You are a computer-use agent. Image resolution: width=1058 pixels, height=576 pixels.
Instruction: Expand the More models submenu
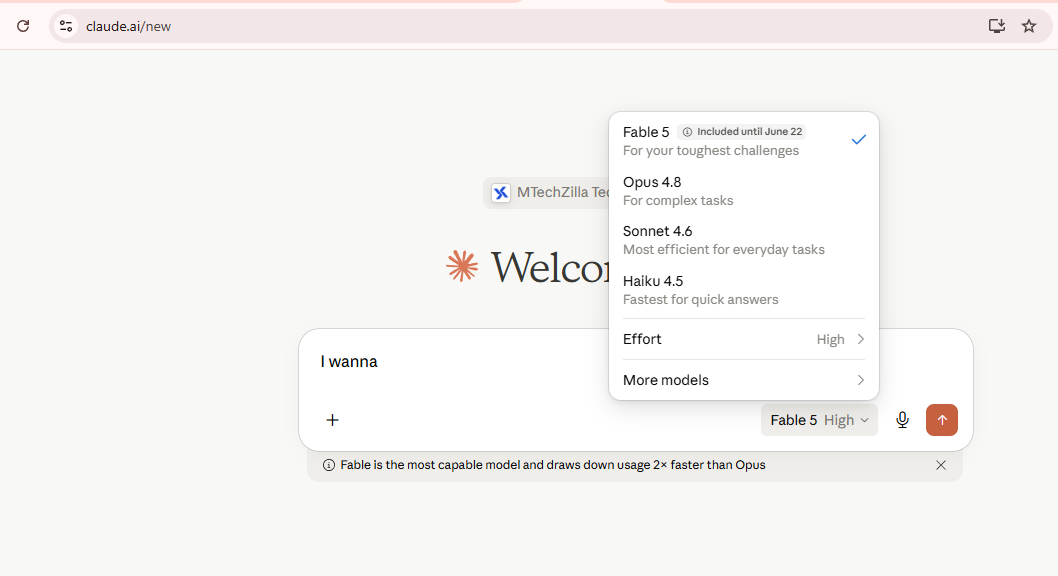(x=744, y=380)
